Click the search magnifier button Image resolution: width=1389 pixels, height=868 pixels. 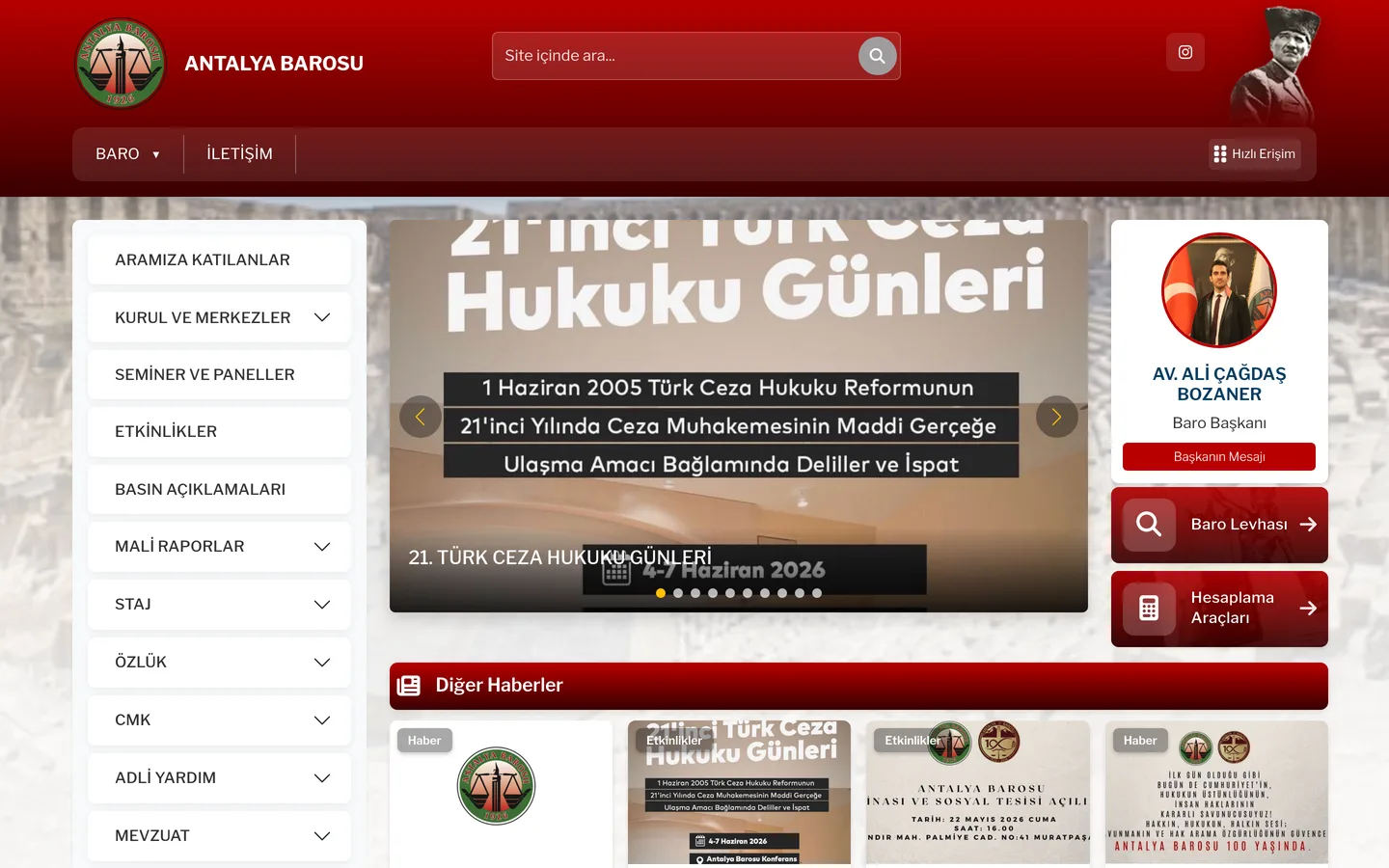877,56
